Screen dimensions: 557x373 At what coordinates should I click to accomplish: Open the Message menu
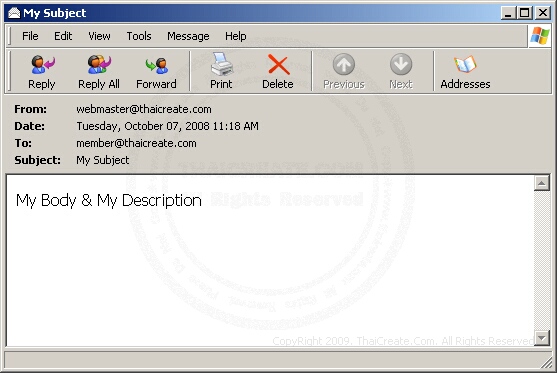(188, 36)
